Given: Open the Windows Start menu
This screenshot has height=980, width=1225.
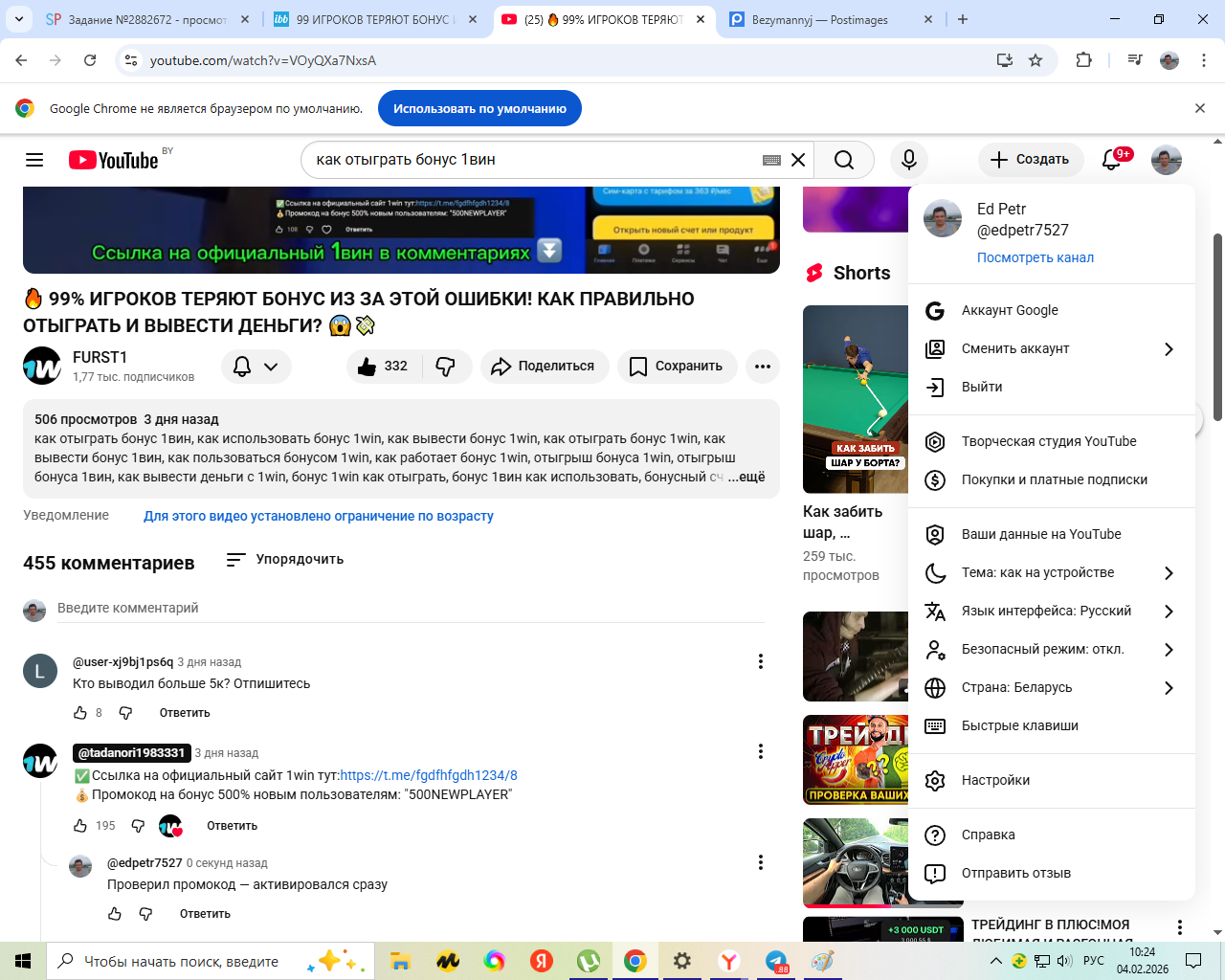Looking at the screenshot, I should 23,961.
